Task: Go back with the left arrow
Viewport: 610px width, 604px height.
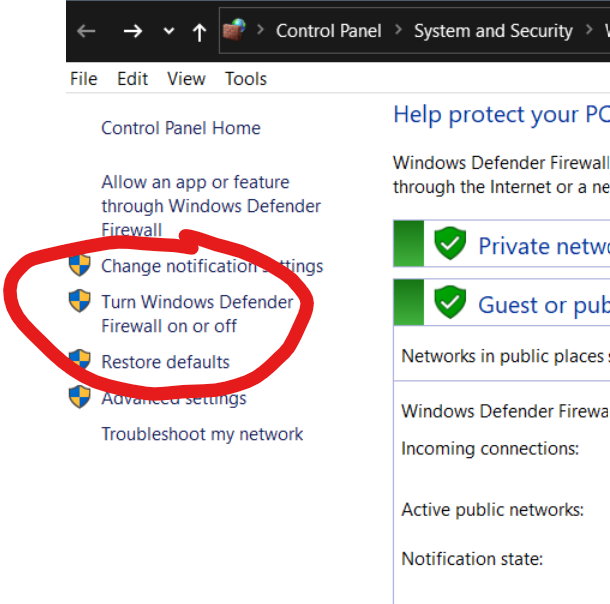Action: (x=86, y=31)
